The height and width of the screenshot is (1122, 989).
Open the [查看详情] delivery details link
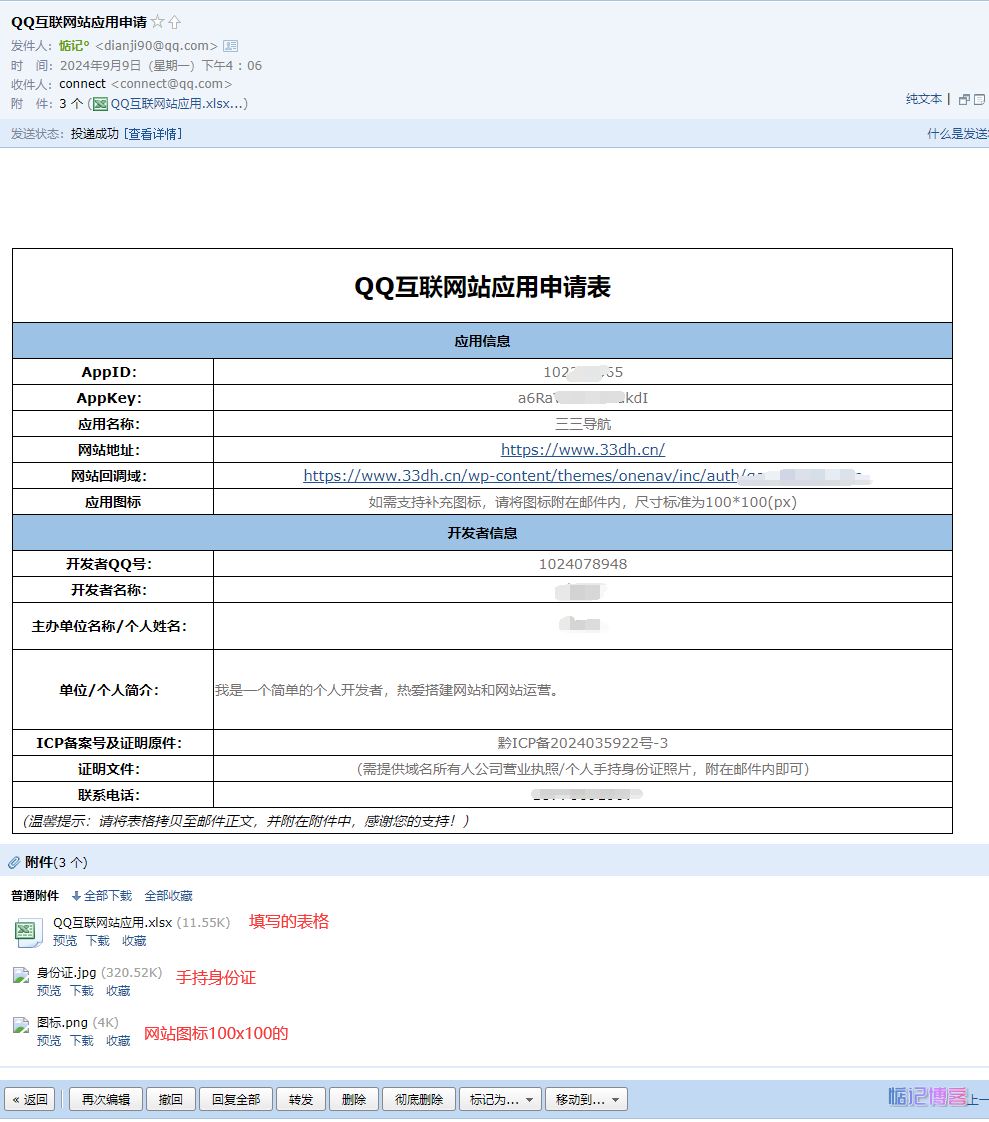tap(152, 134)
